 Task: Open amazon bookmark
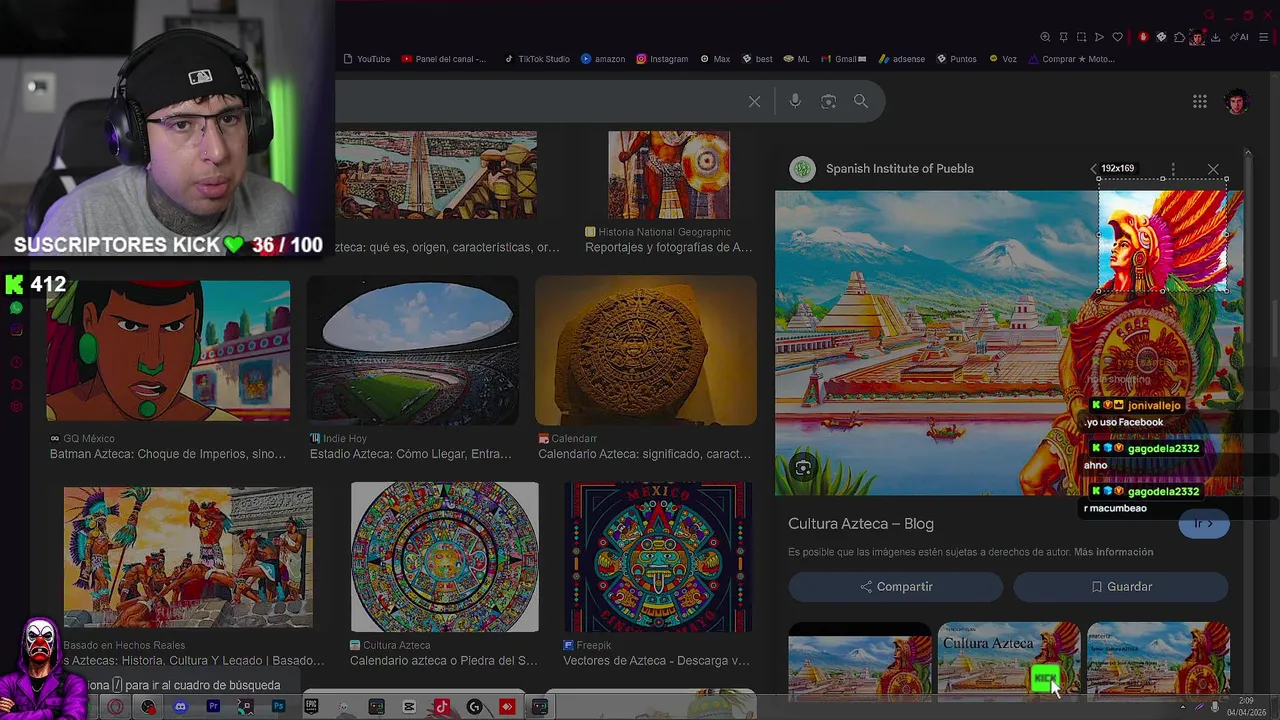pos(603,59)
